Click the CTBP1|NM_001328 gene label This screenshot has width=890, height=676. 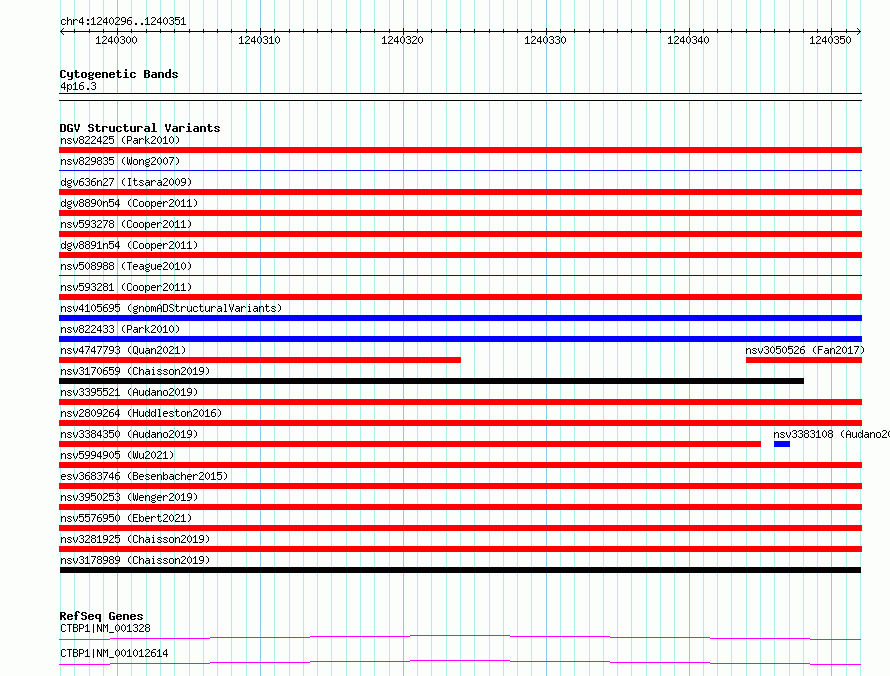point(105,628)
